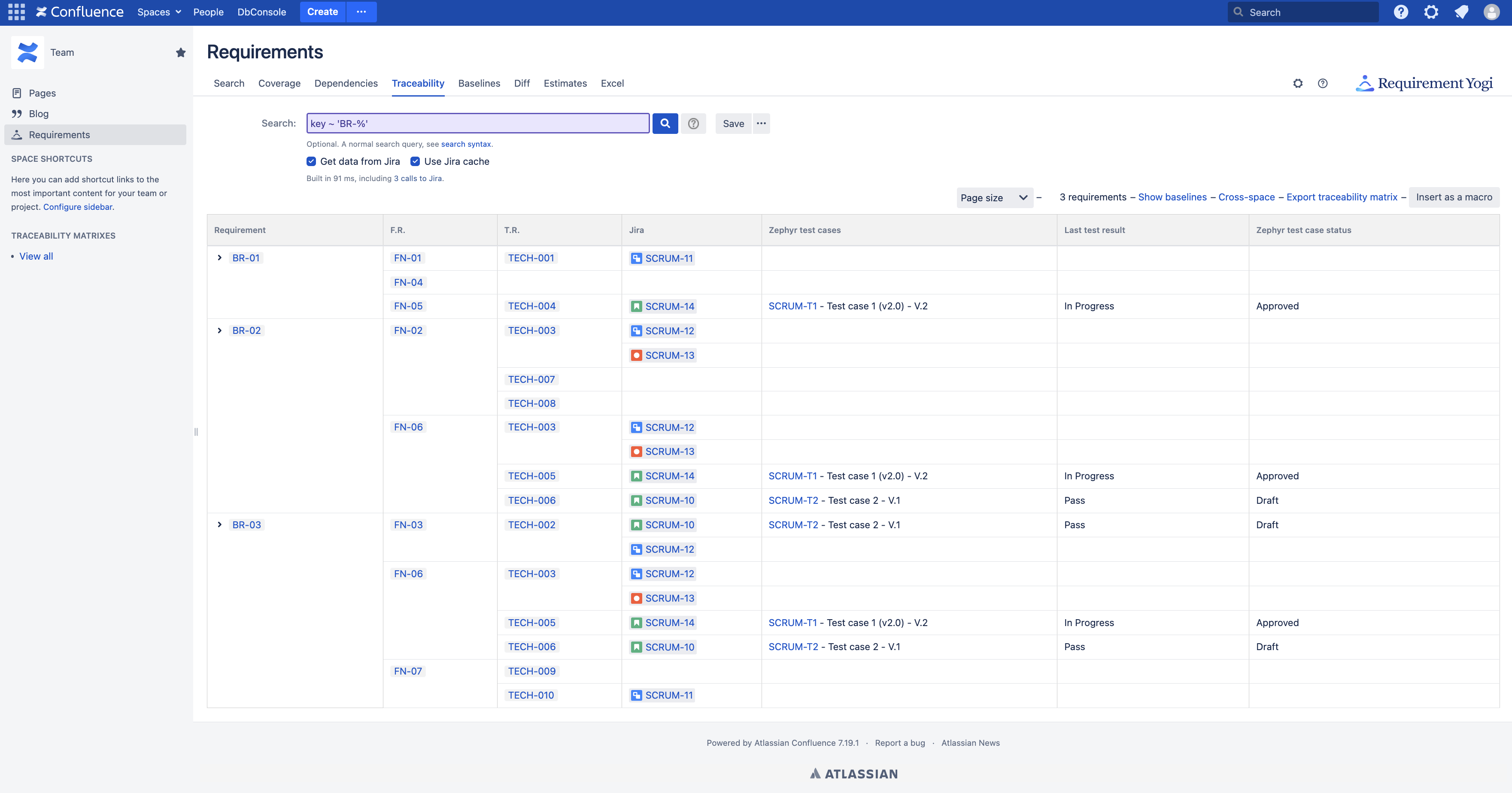
Task: Open the traceability matrix settings gear
Action: click(x=1297, y=83)
